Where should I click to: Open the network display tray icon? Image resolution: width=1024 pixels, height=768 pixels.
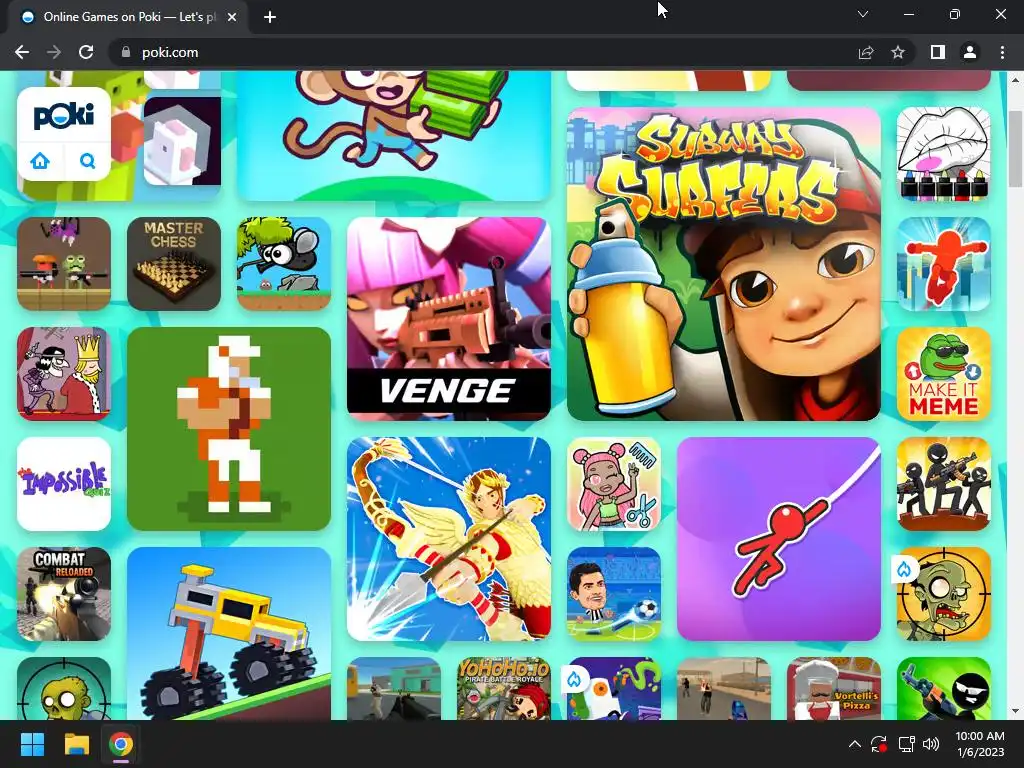coord(906,744)
